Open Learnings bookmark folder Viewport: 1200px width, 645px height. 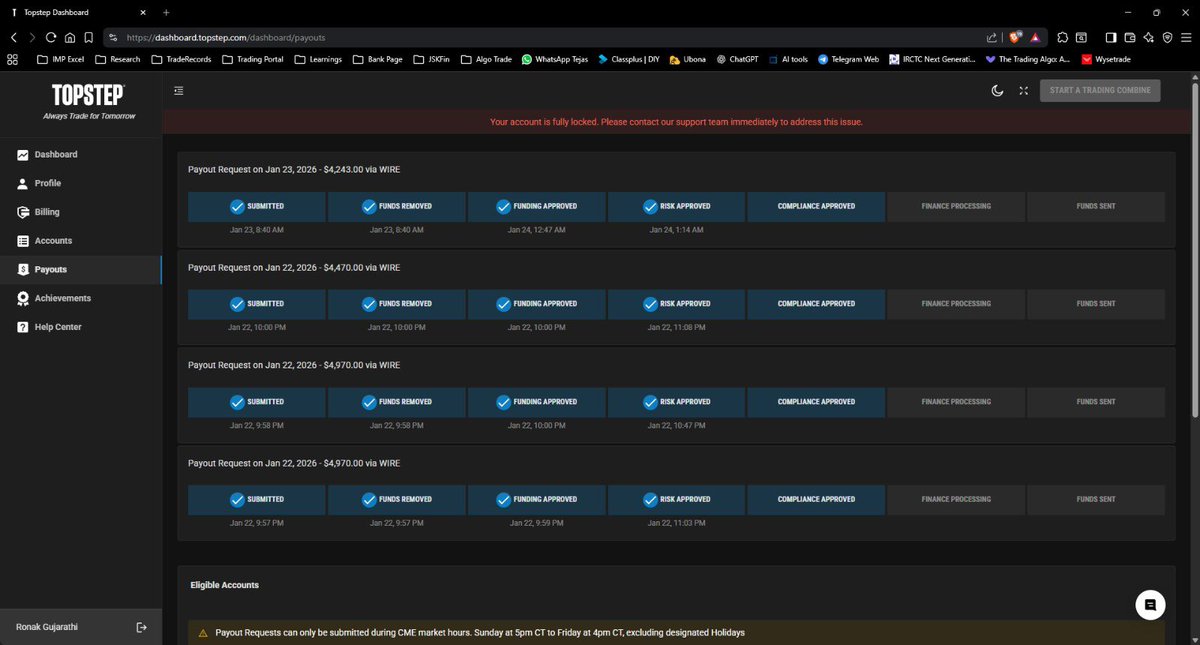pos(318,59)
